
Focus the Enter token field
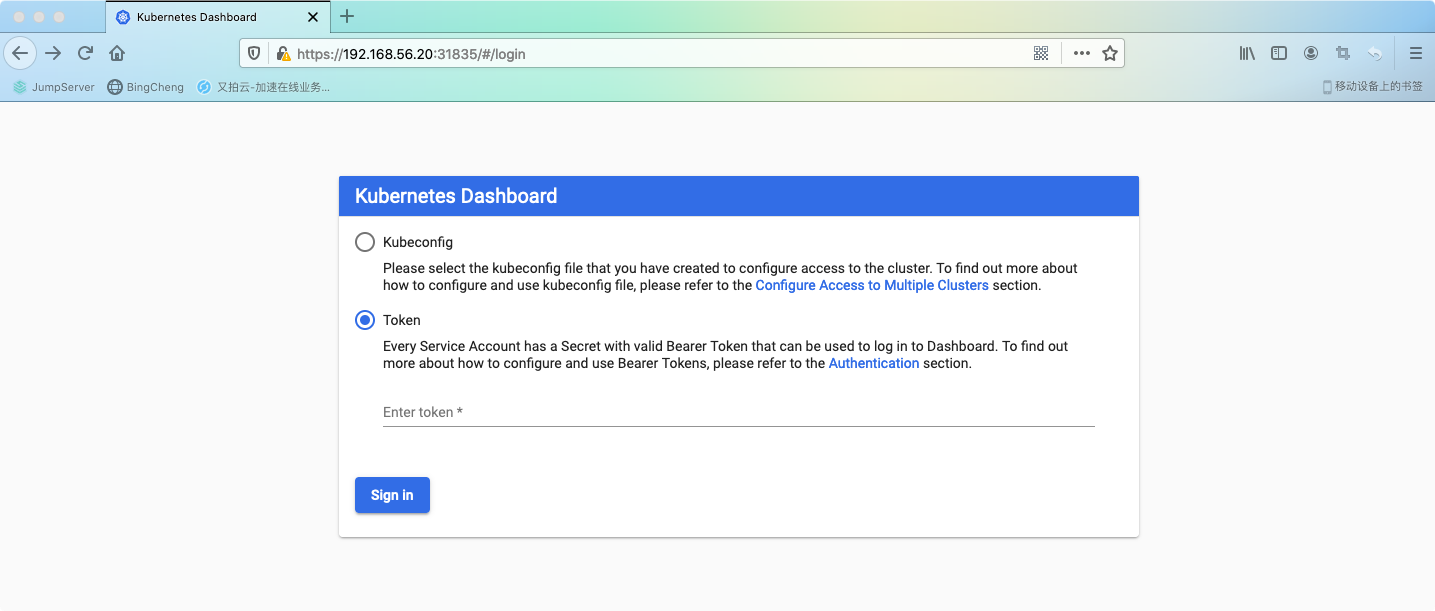[739, 412]
